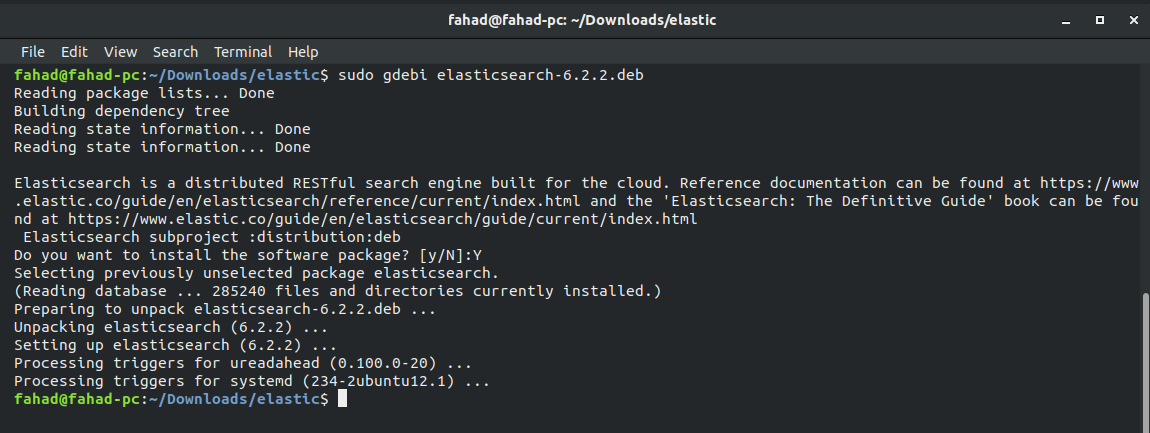
Task: Close the terminal window
Action: tap(1133, 21)
